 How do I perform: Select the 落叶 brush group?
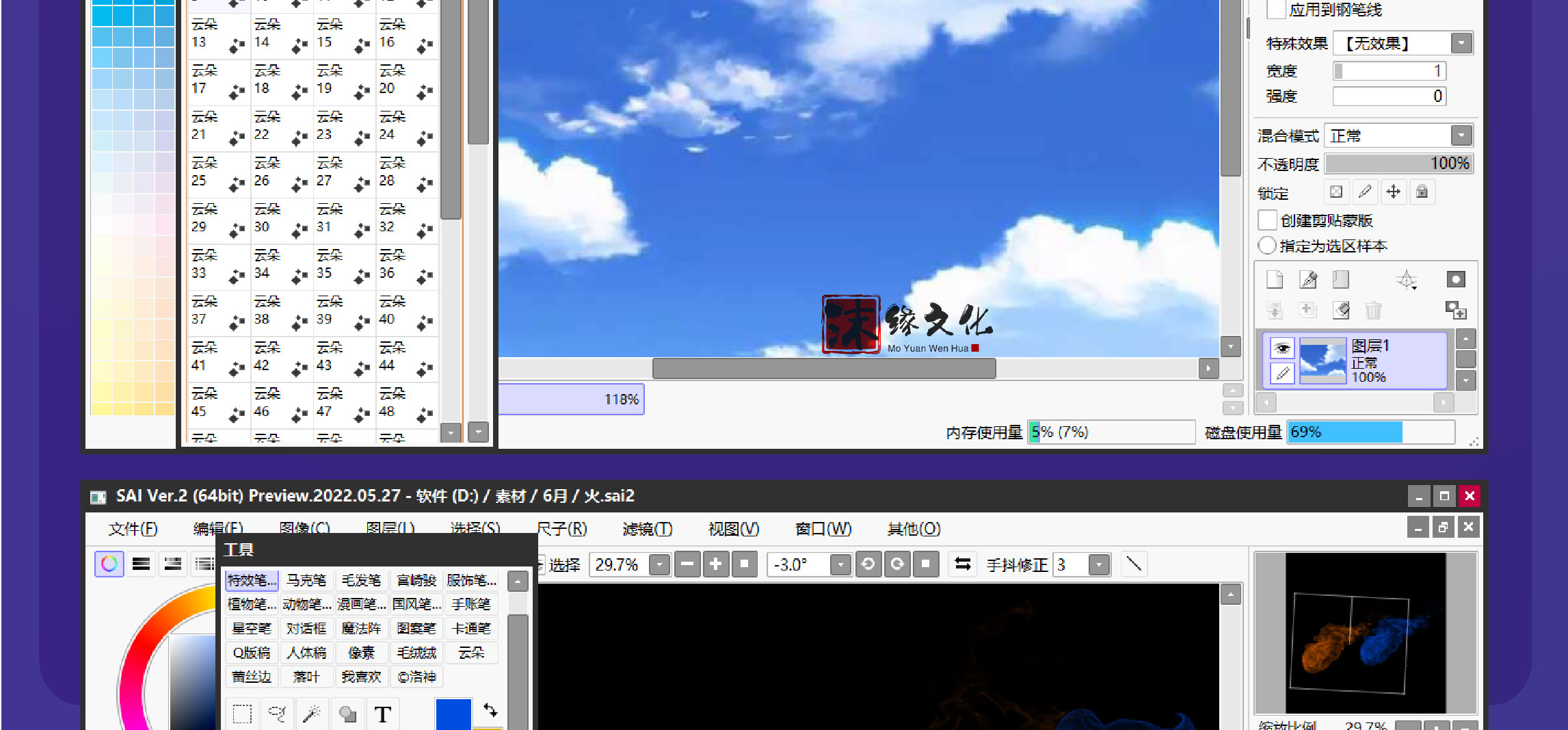(x=306, y=677)
